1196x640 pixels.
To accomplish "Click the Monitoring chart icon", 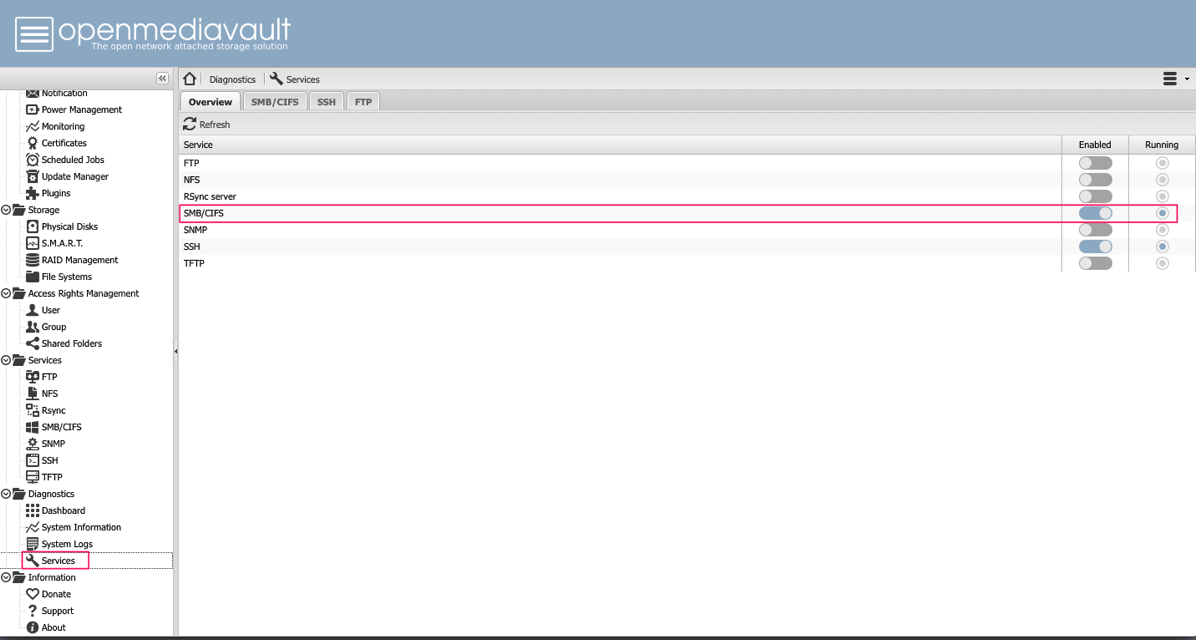I will click(x=32, y=127).
